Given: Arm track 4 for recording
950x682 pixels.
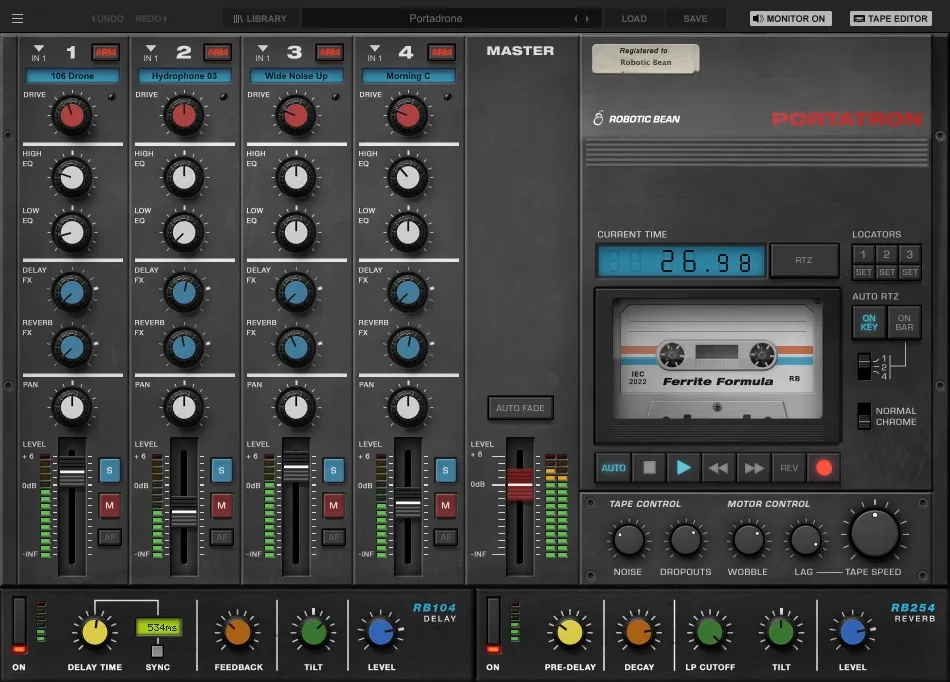Looking at the screenshot, I should tap(442, 53).
